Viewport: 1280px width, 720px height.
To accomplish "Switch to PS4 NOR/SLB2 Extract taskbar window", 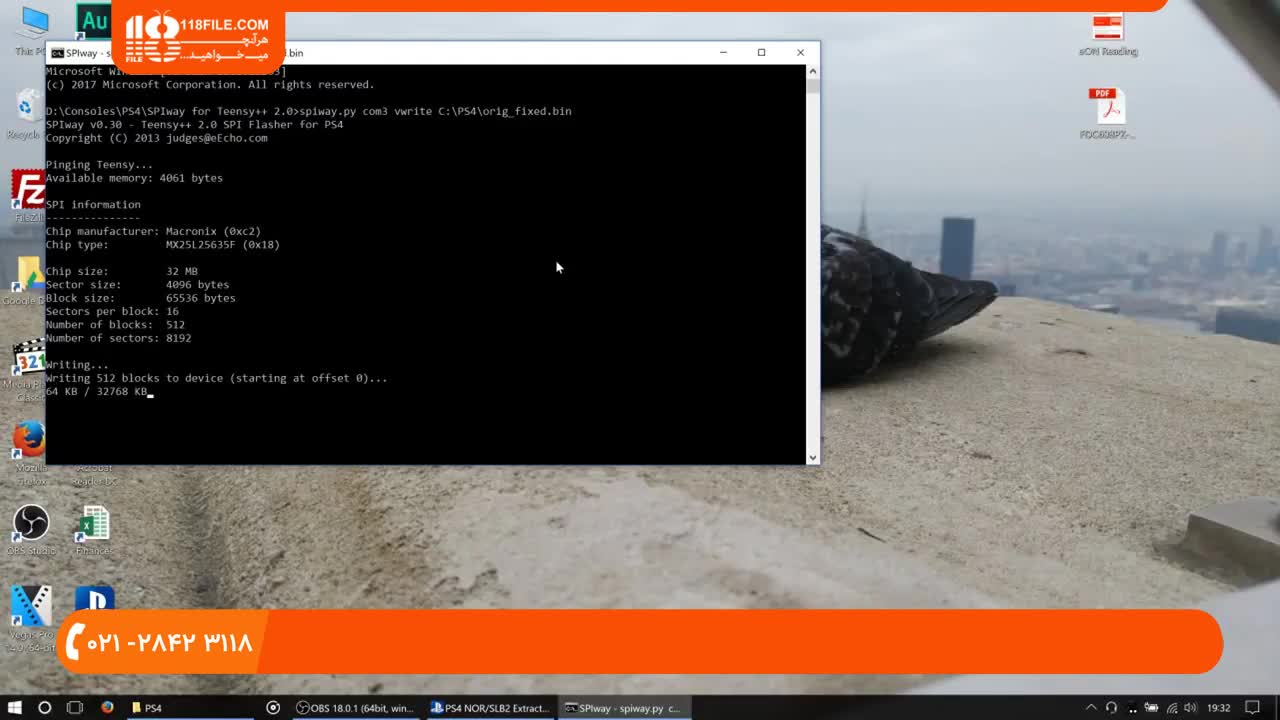I will point(490,708).
